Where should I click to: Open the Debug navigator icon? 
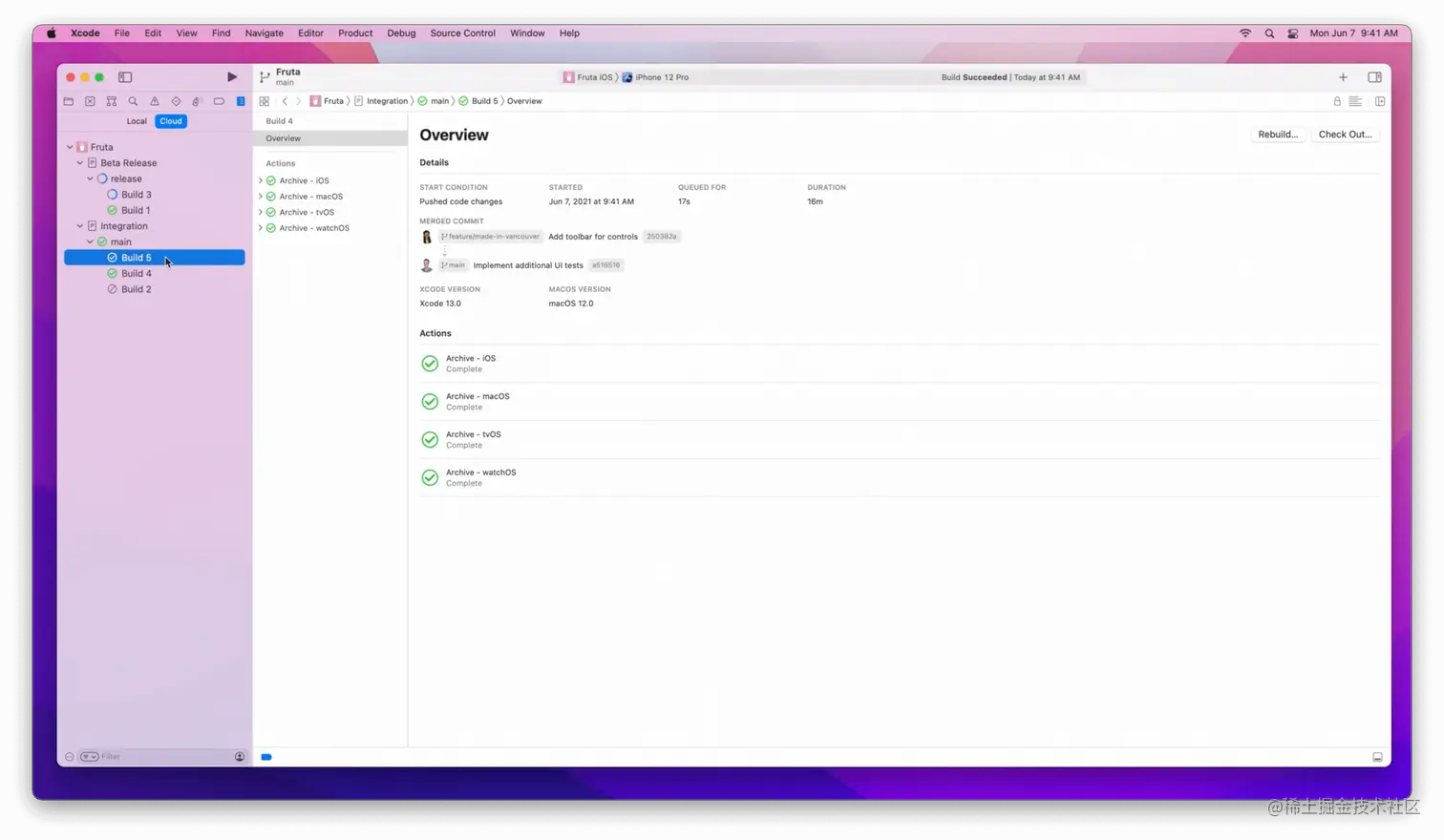click(197, 101)
